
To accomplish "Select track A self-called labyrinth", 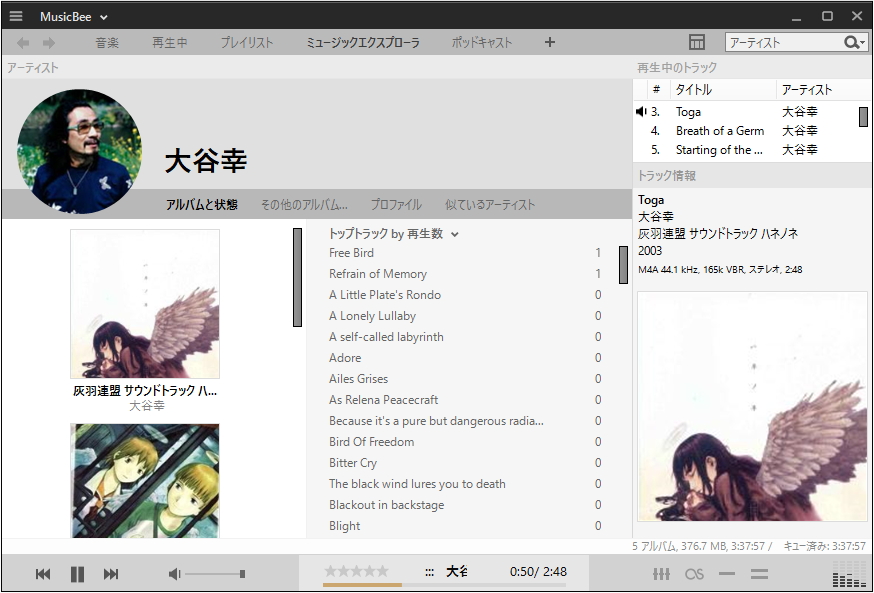I will [x=465, y=337].
